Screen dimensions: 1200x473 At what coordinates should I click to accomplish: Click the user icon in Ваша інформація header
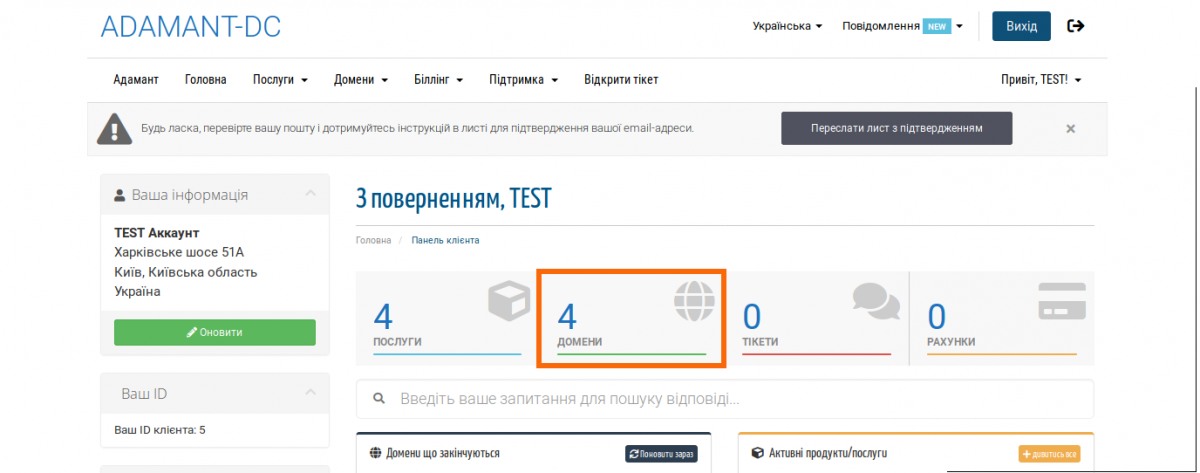point(120,195)
